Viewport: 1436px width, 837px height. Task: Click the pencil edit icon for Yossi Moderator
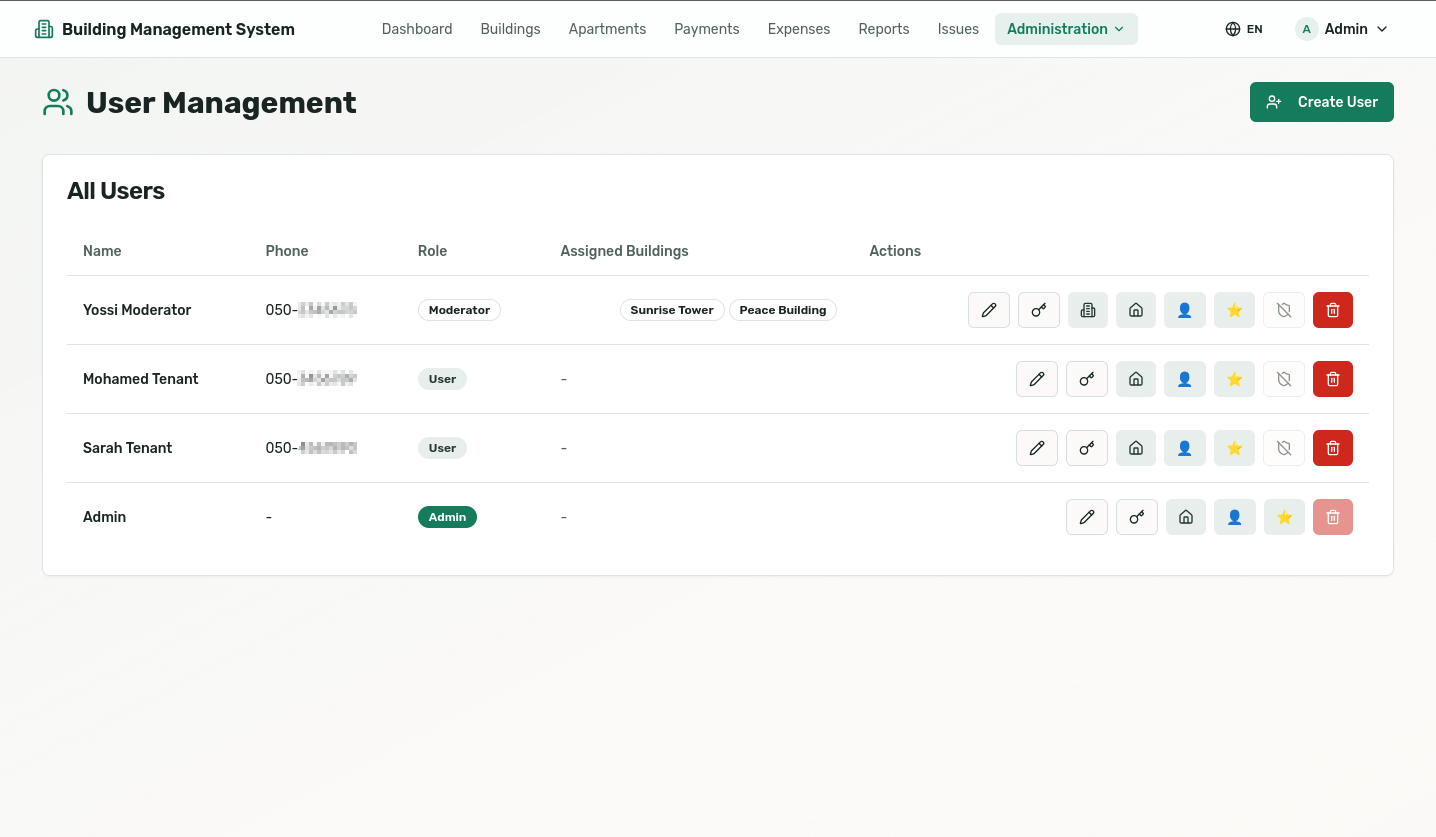(988, 310)
